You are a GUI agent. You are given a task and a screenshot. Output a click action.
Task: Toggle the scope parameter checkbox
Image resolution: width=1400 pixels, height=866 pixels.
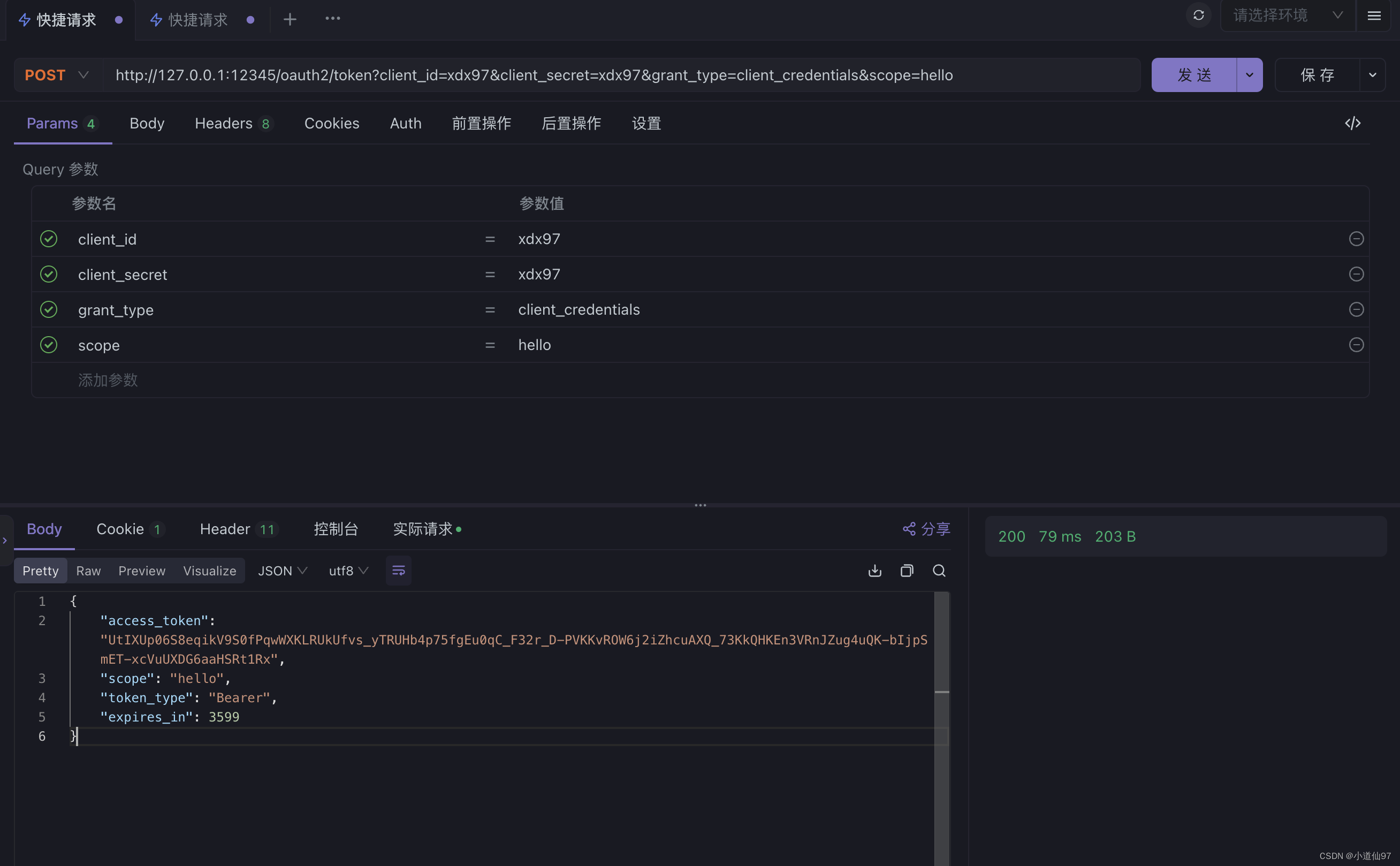click(x=49, y=345)
